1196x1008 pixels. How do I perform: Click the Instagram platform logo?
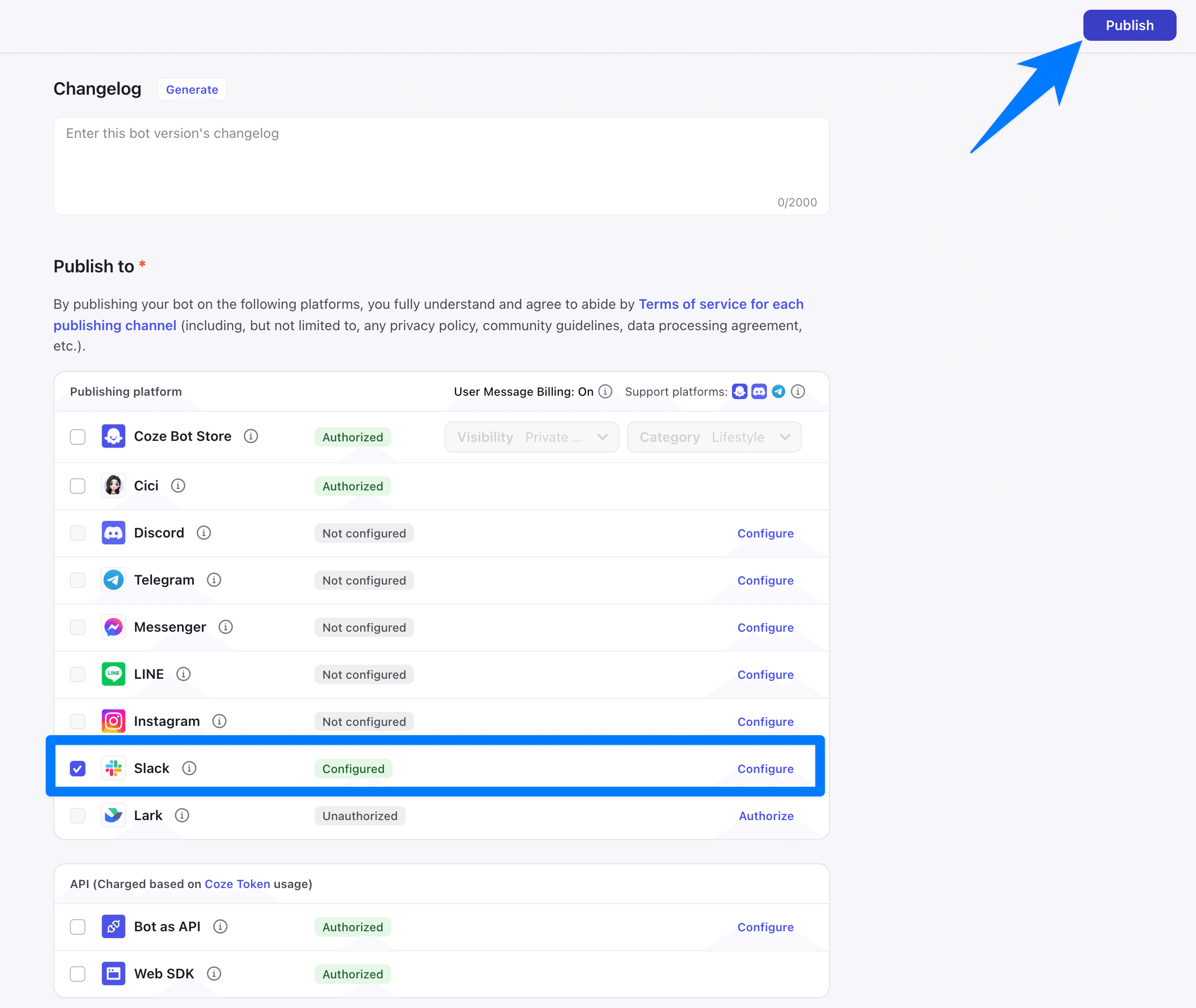[x=113, y=721]
